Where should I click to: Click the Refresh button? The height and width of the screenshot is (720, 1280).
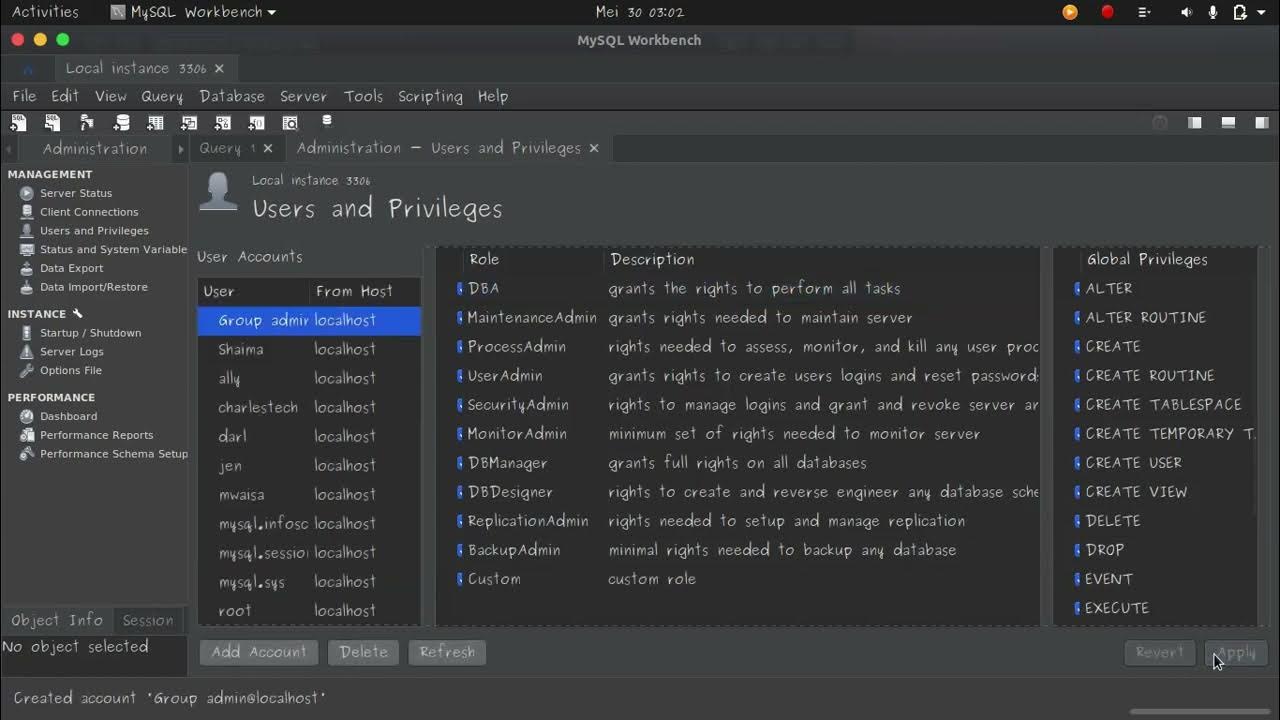[x=447, y=652]
